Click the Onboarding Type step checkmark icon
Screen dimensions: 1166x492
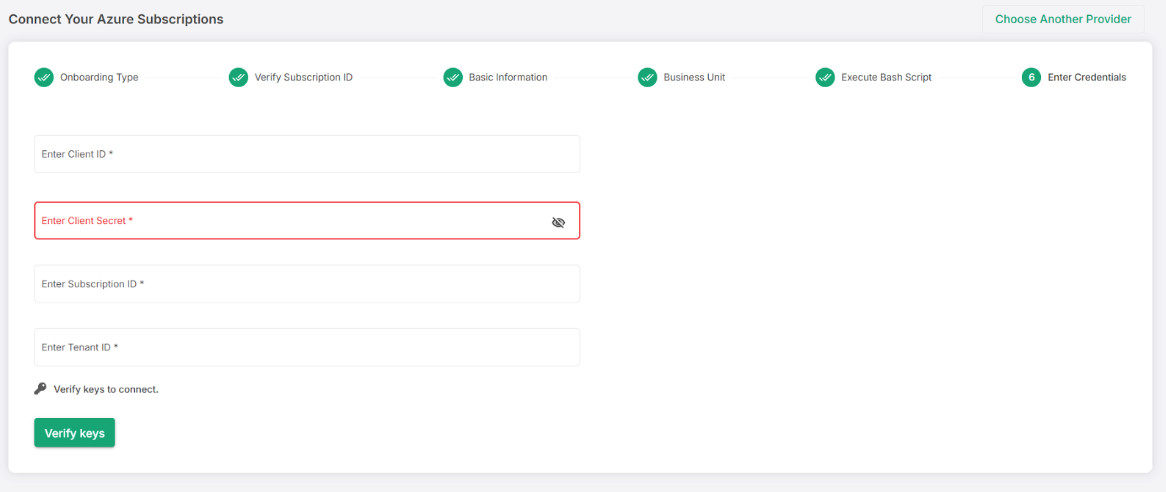[x=44, y=77]
